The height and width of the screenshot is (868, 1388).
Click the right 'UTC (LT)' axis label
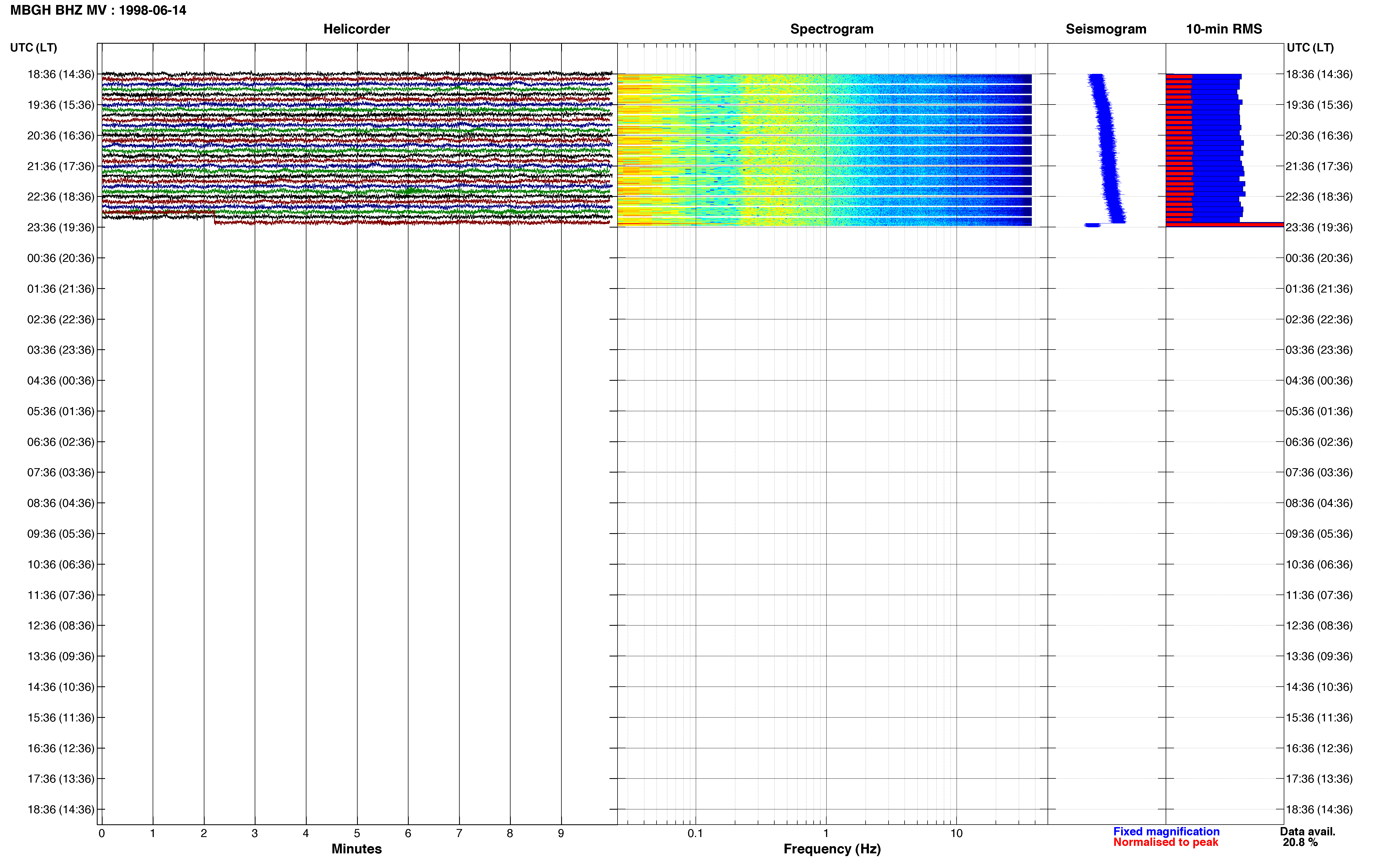click(1310, 48)
